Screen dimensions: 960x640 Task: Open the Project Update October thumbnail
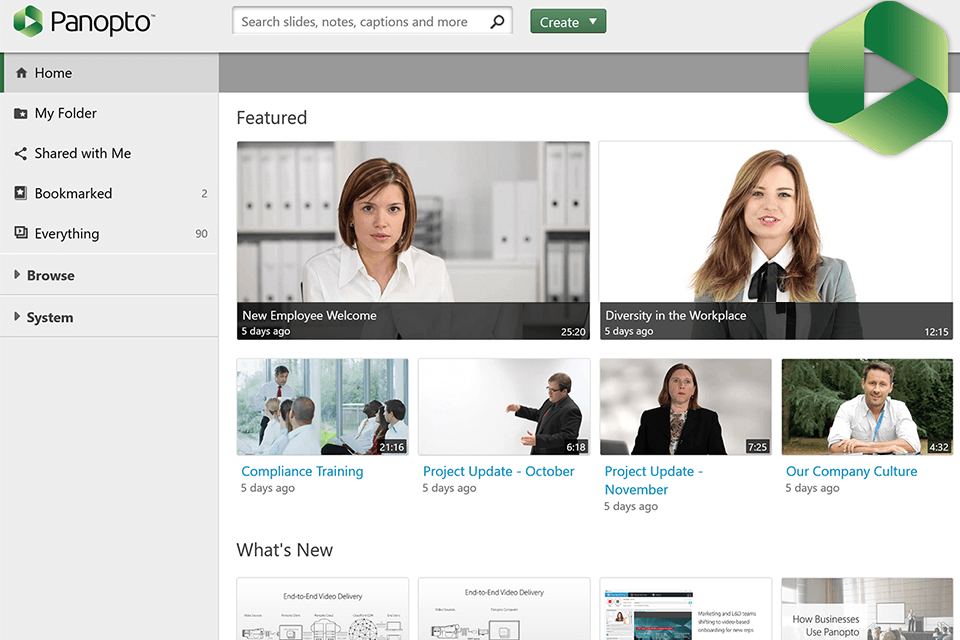pos(504,407)
